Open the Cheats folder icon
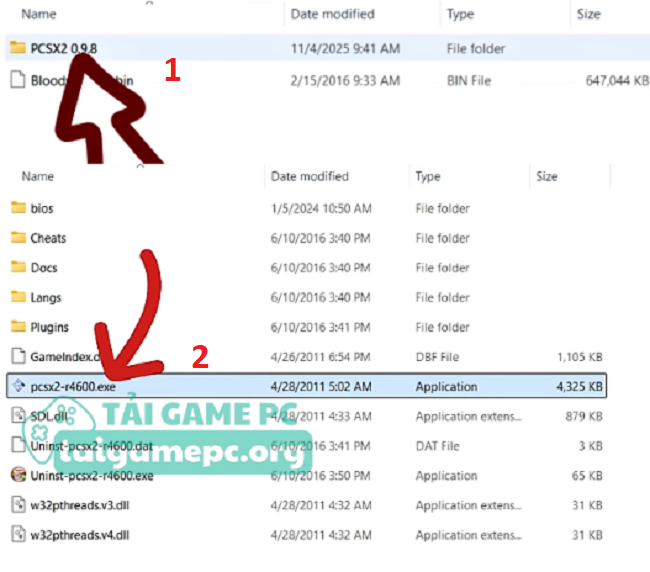This screenshot has width=650, height=572. (x=18, y=237)
